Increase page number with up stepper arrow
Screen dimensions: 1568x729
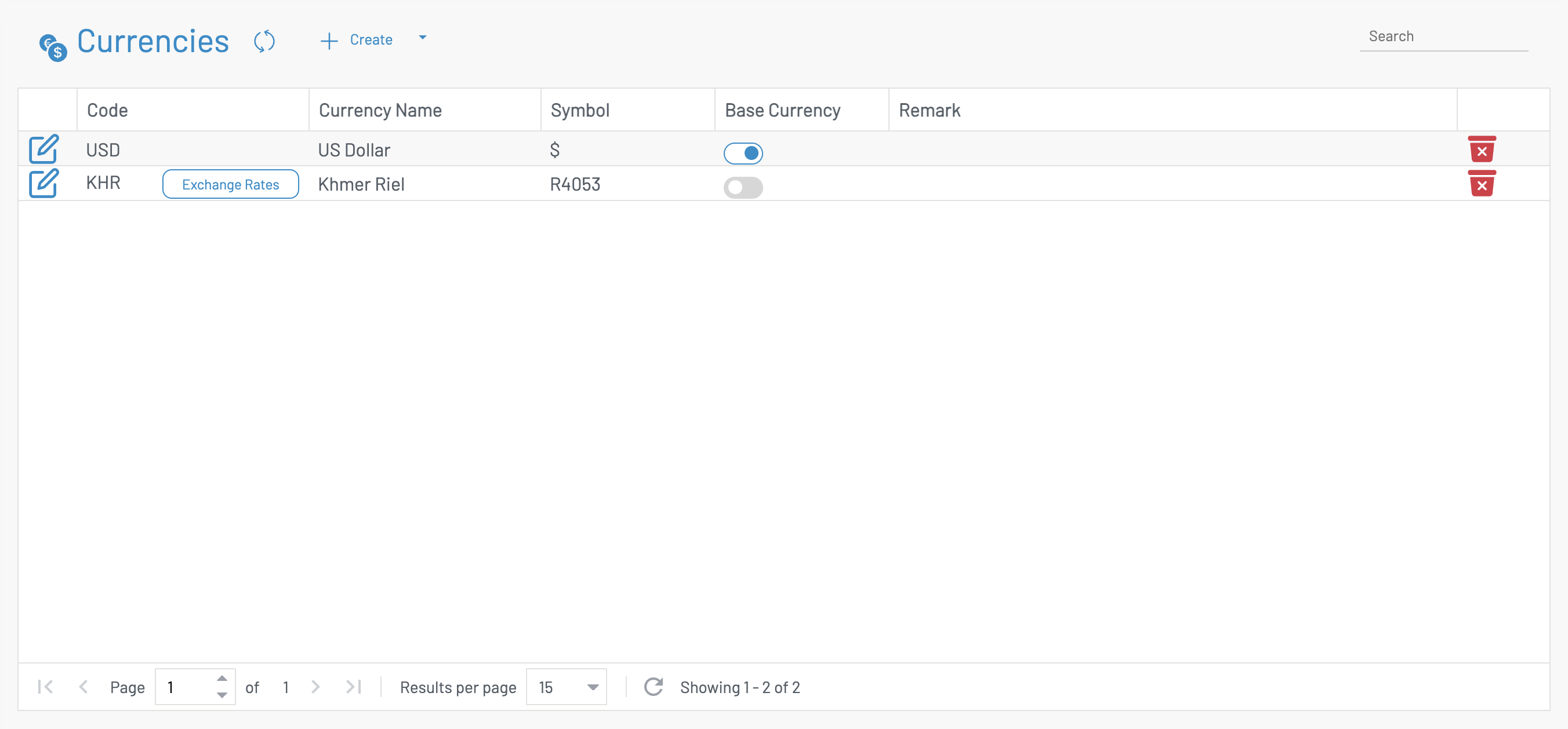(222, 679)
